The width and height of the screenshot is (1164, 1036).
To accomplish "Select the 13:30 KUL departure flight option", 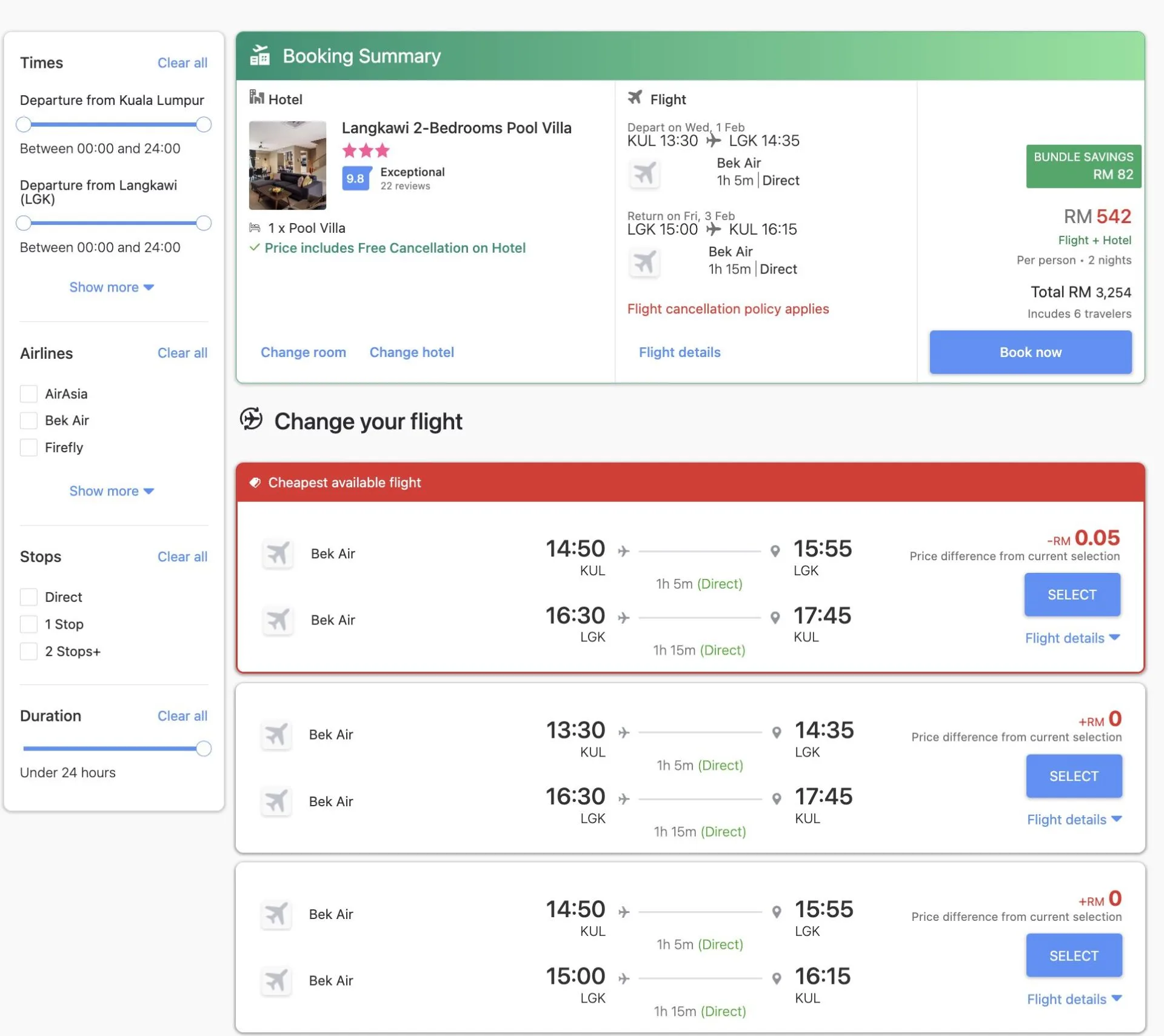I will point(1073,776).
